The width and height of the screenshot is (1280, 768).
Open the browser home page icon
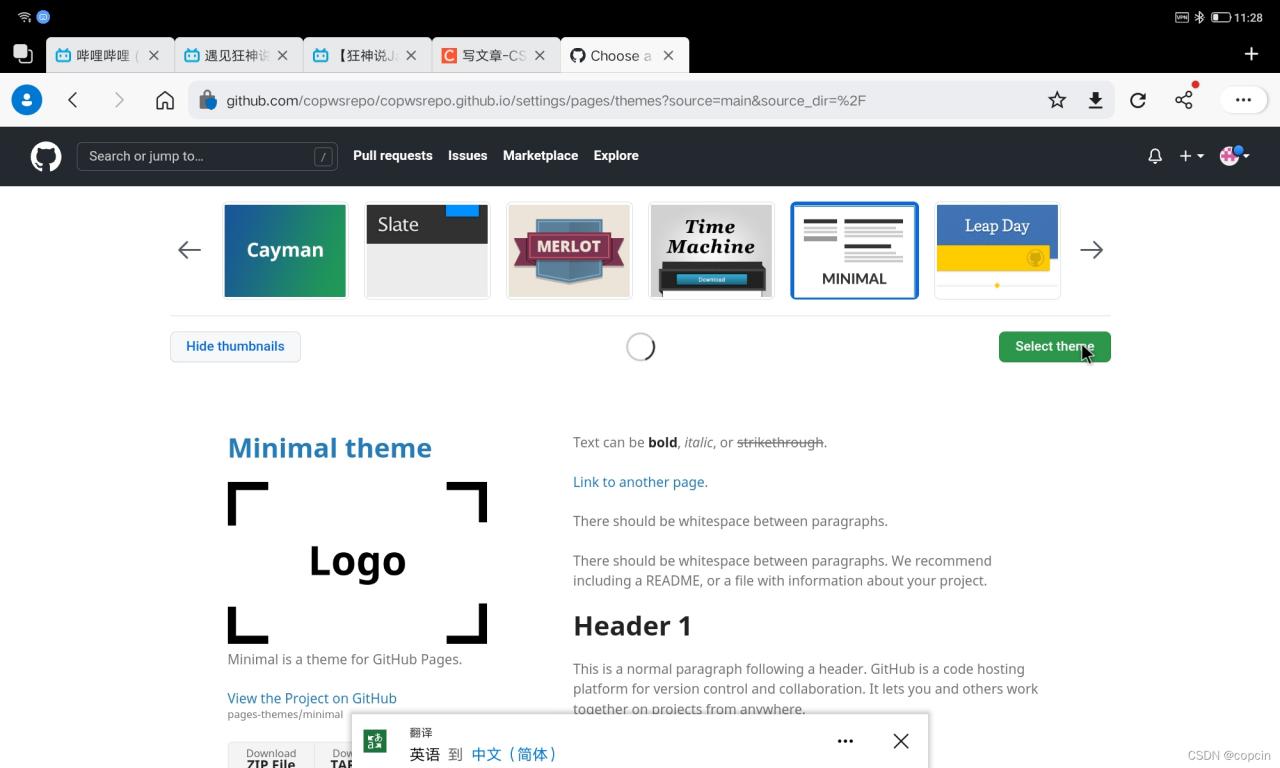pos(165,100)
